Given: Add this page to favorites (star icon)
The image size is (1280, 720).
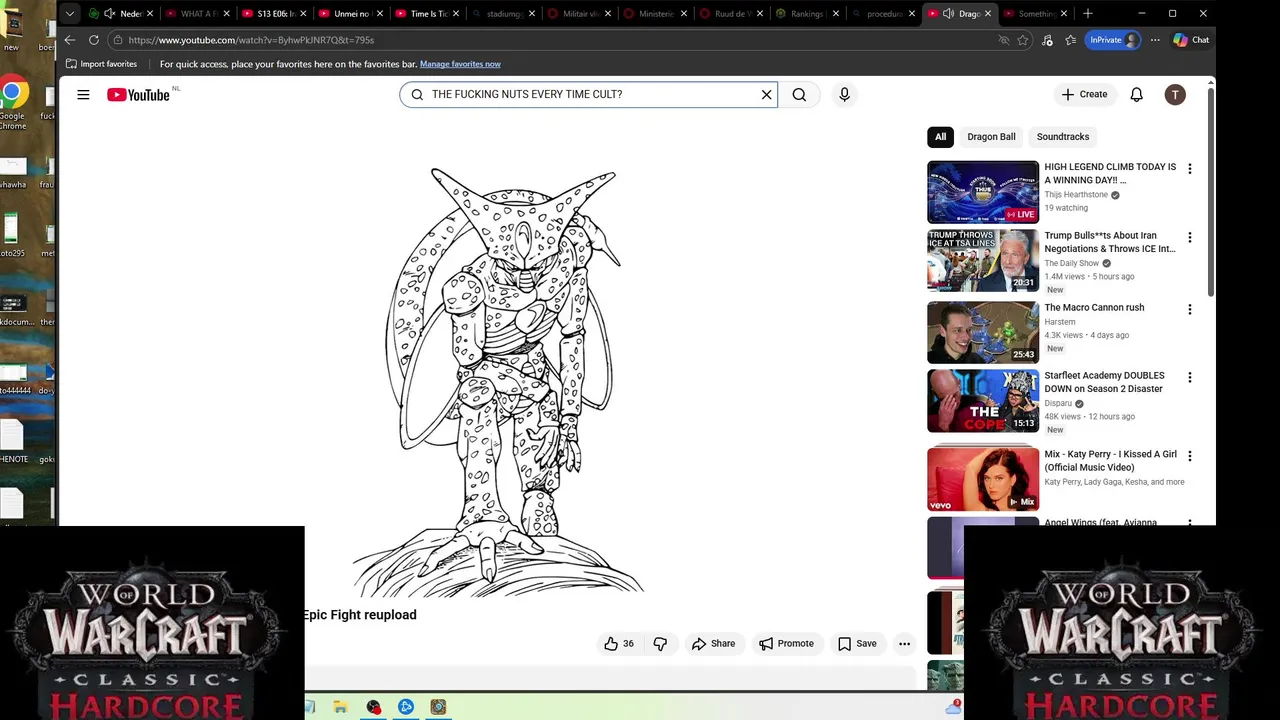Looking at the screenshot, I should [1023, 40].
